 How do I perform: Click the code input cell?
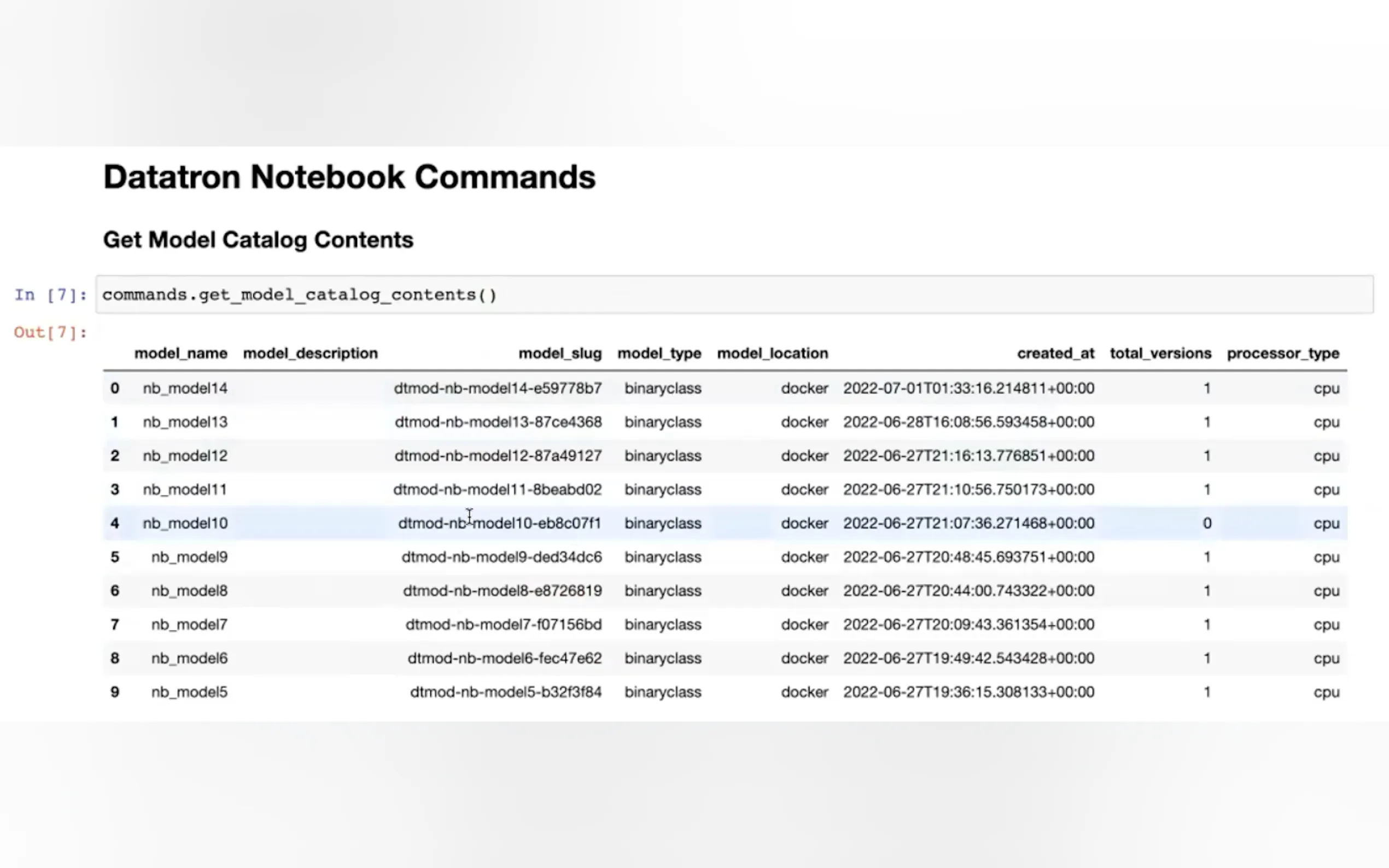[734, 295]
